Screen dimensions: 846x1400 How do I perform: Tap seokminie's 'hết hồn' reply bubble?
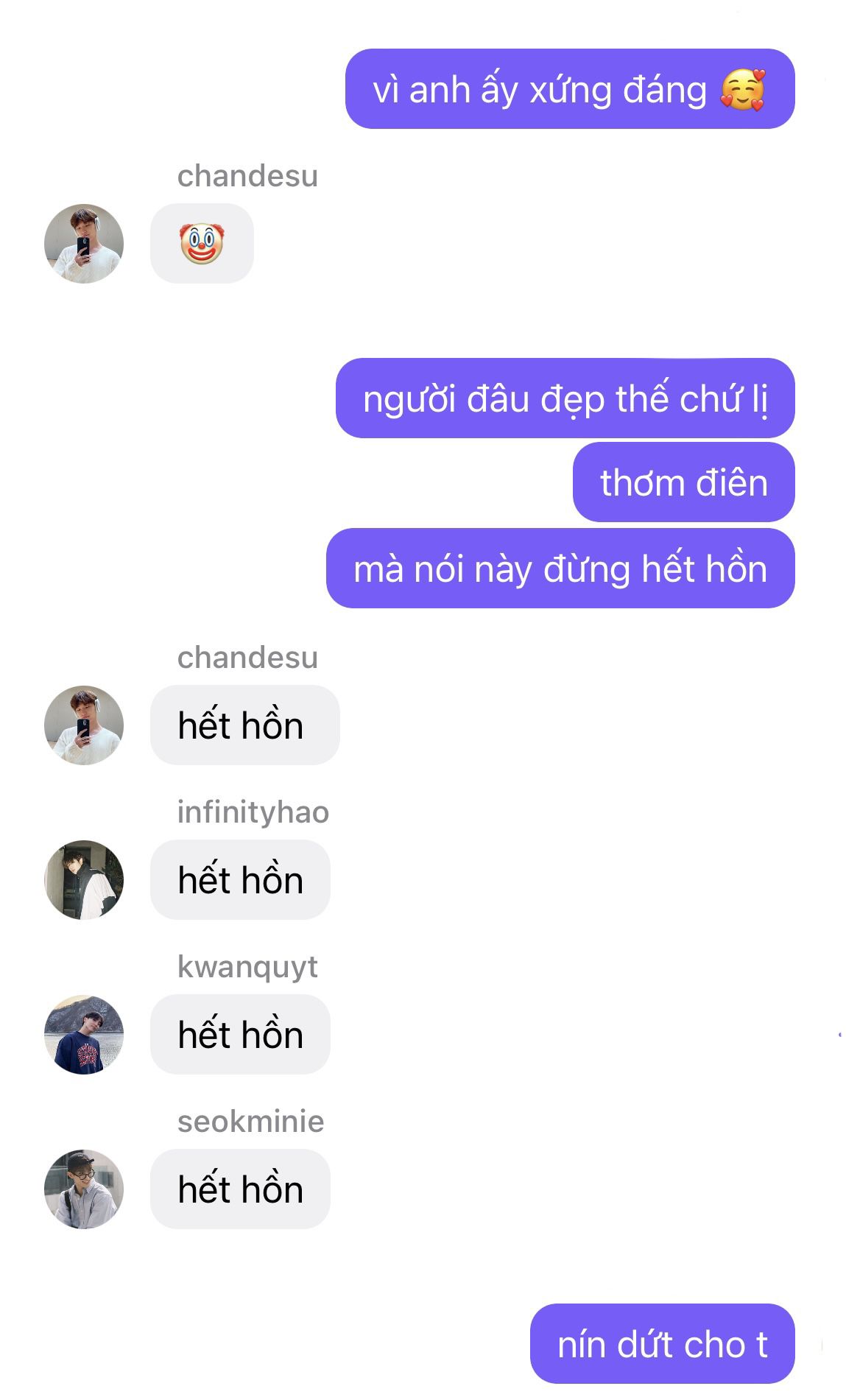coord(240,1189)
